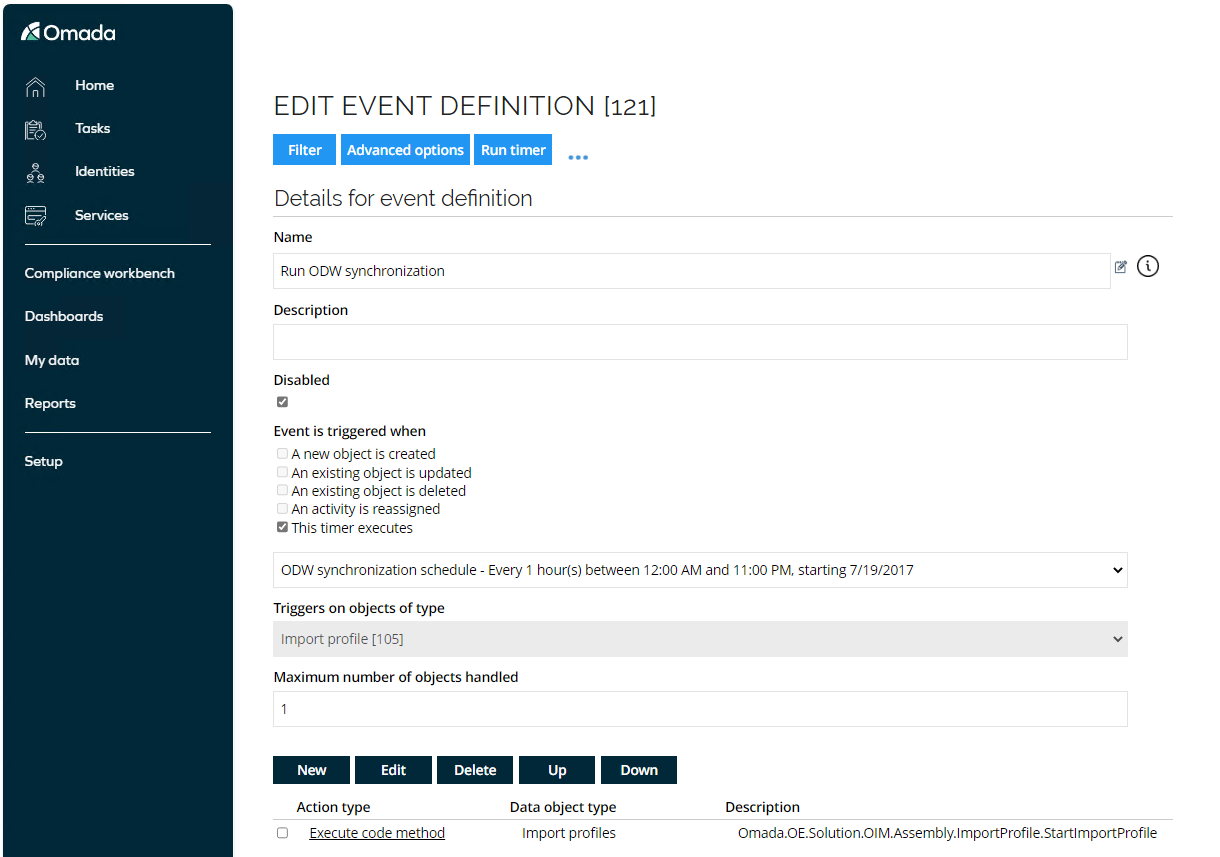The width and height of the screenshot is (1220, 857).
Task: Check 'An existing object is updated'
Action: [282, 472]
